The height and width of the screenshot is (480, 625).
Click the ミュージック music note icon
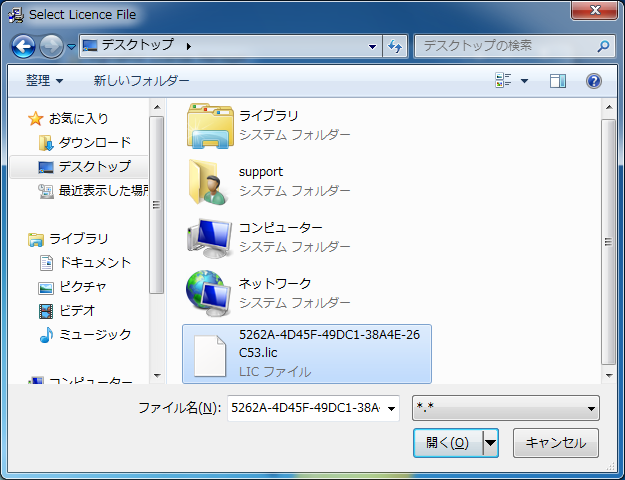46,335
